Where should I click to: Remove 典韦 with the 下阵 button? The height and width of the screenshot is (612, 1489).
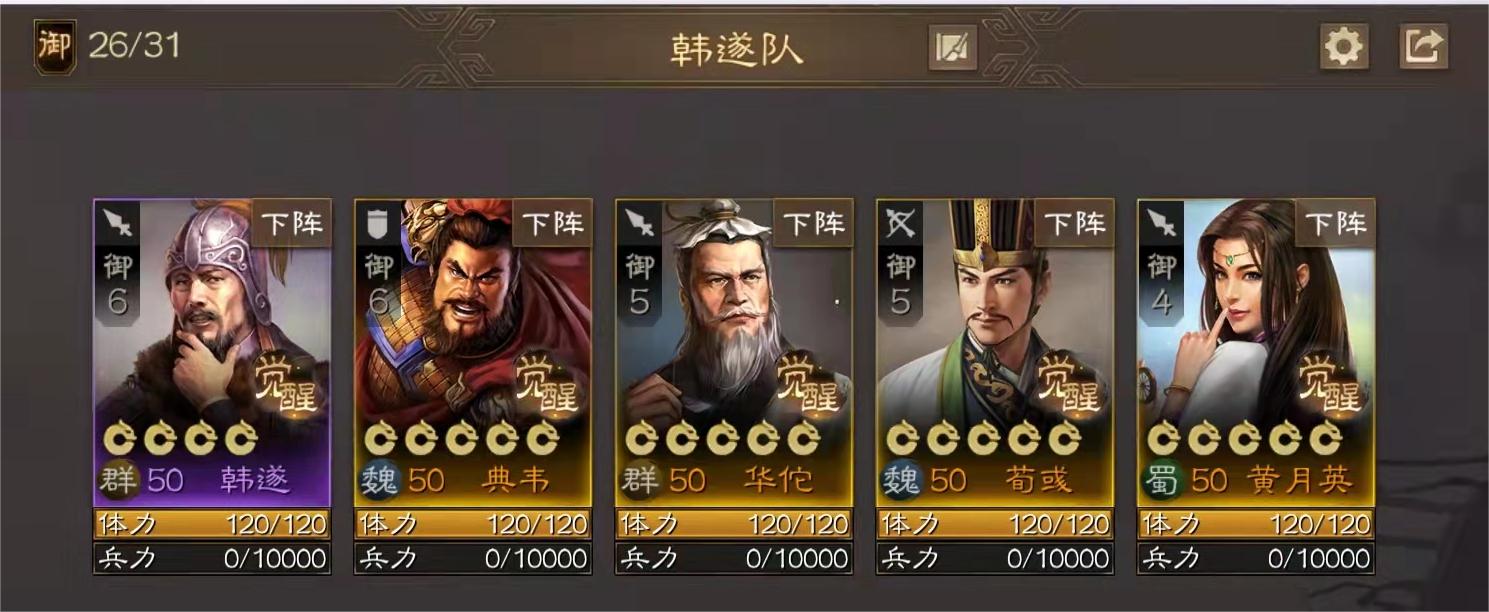coord(552,223)
